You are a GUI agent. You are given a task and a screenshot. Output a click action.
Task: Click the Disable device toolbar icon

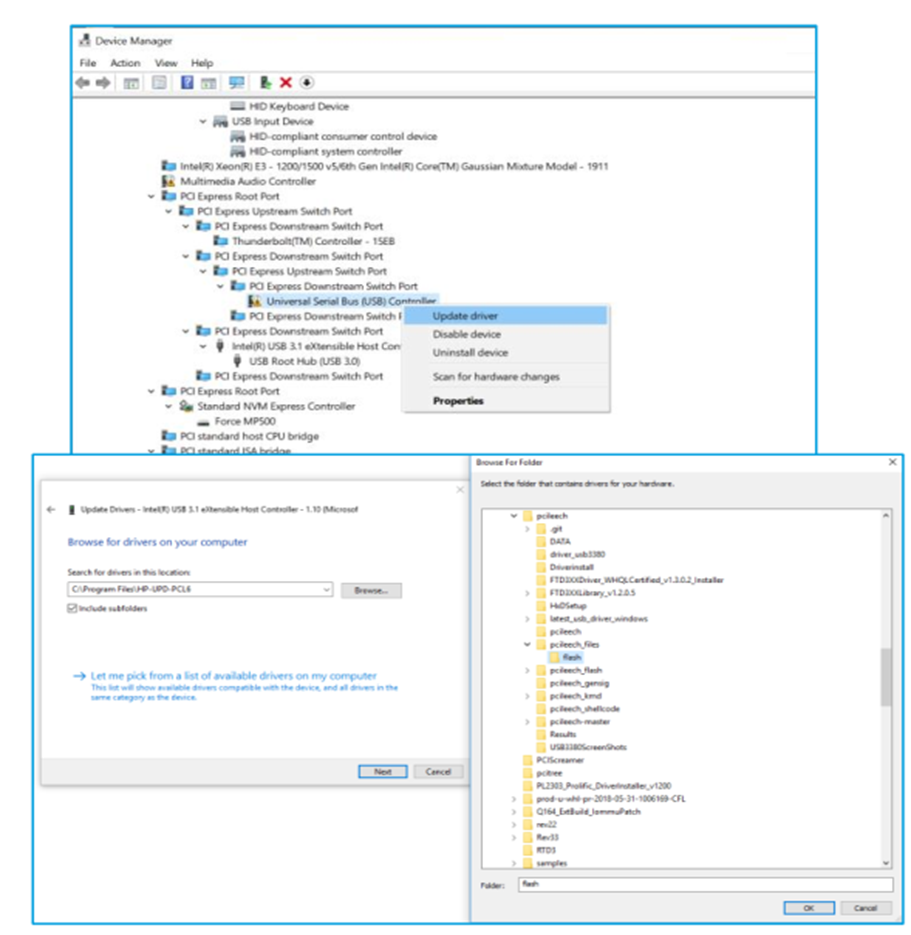click(305, 82)
